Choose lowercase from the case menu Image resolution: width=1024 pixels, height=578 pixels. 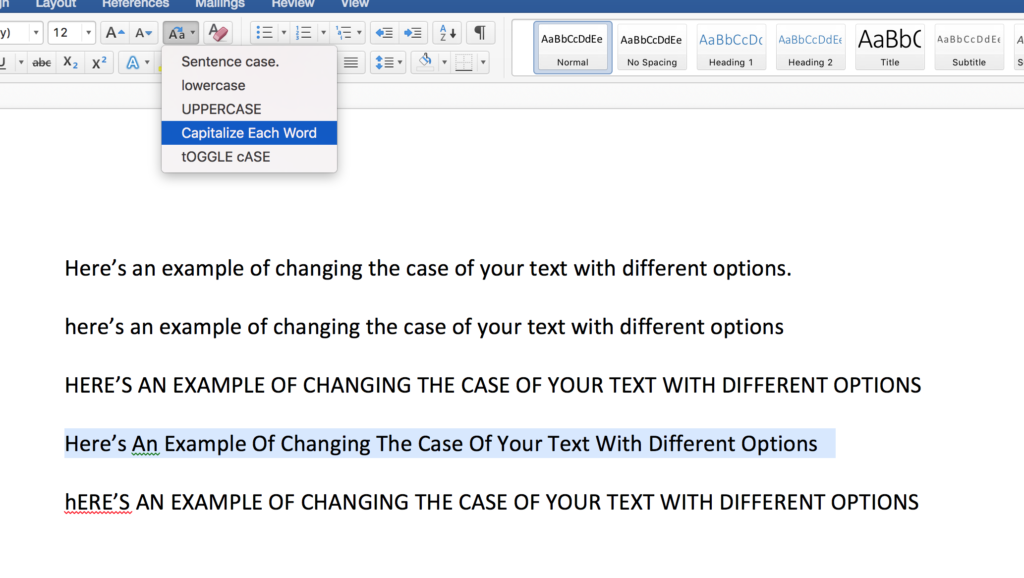(249, 86)
